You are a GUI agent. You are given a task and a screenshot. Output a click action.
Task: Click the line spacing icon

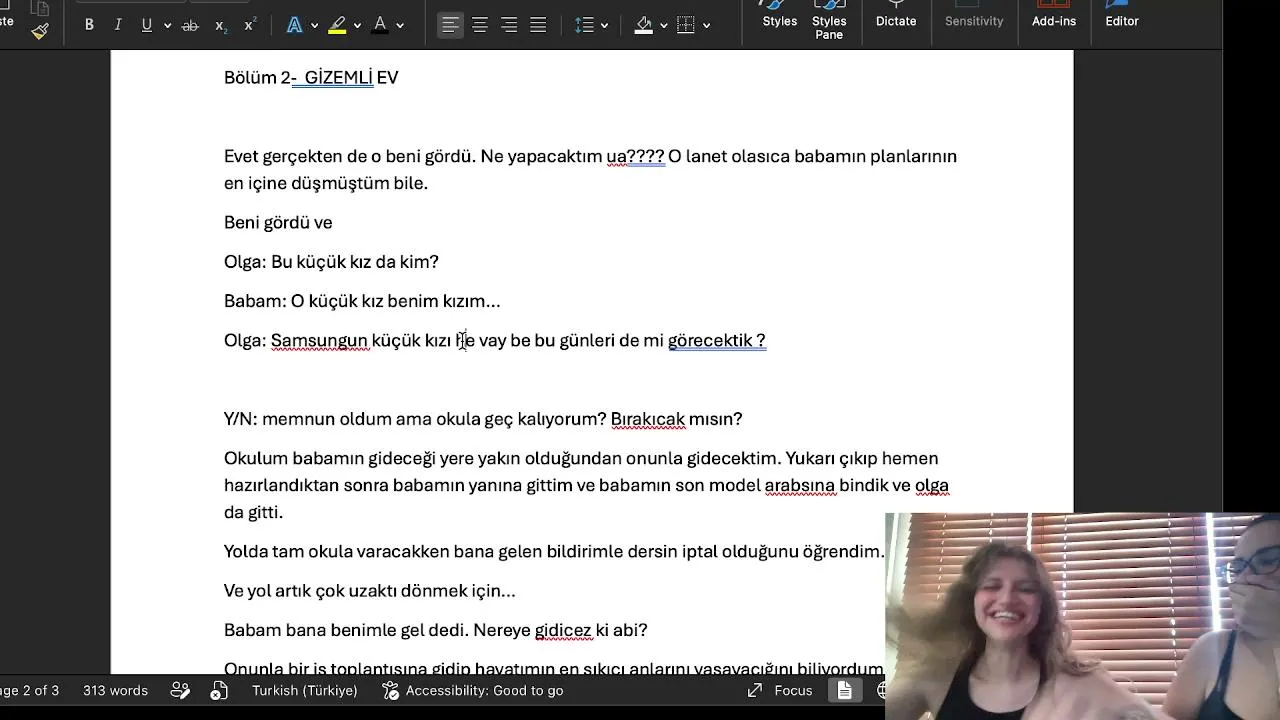585,25
